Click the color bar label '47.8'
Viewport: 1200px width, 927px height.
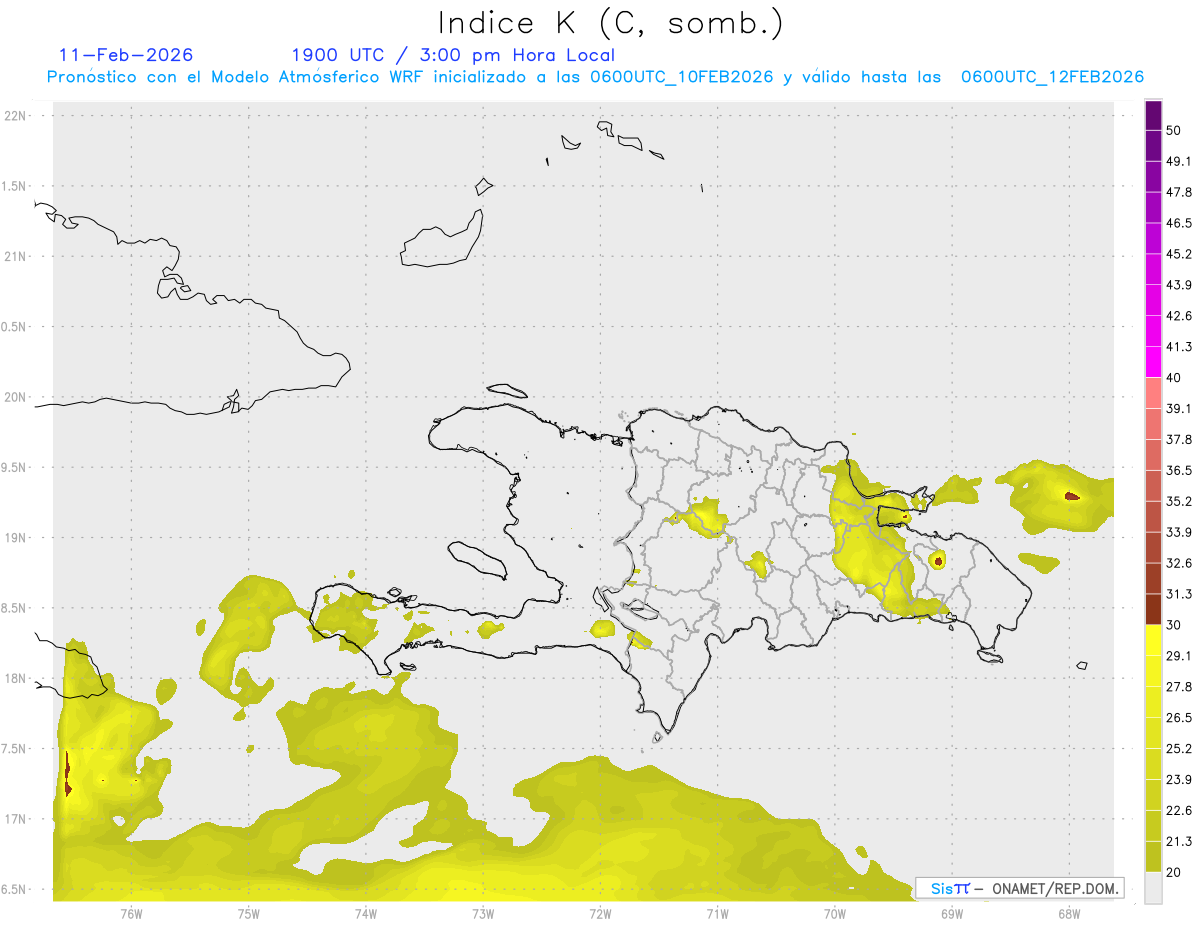1179,192
